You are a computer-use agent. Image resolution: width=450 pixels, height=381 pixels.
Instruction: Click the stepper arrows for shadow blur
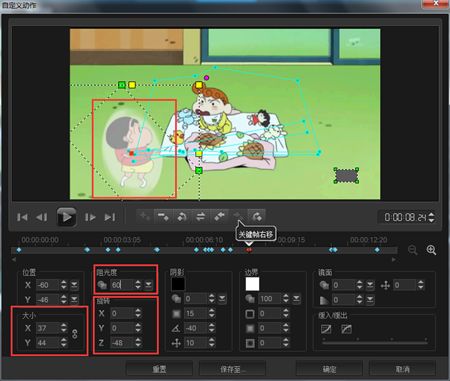click(x=212, y=313)
